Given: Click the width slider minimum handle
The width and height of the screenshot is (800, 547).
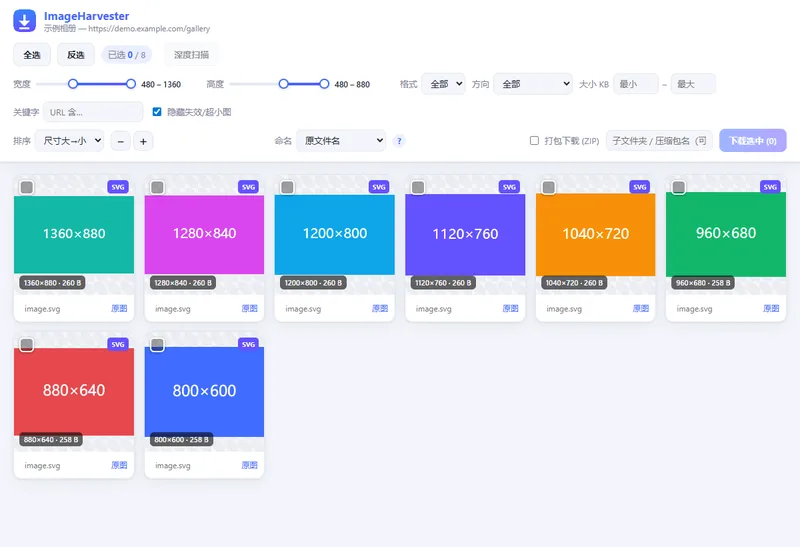Looking at the screenshot, I should 73,84.
